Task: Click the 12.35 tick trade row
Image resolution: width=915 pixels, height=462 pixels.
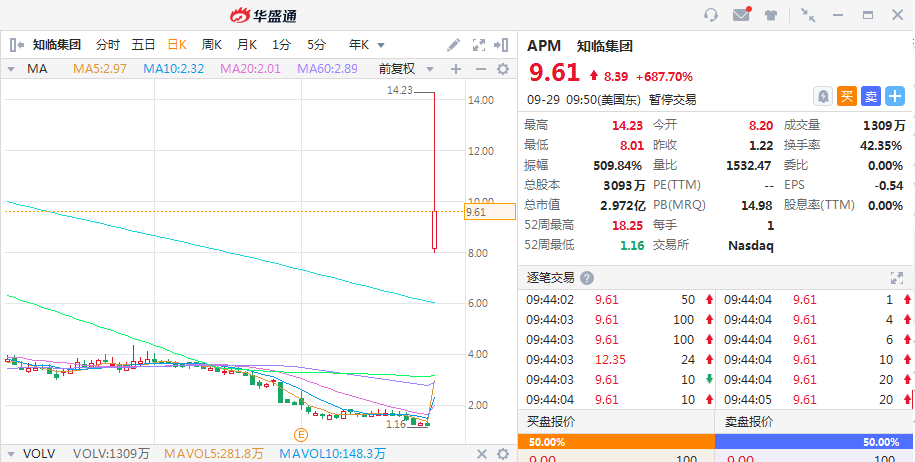Action: 616,360
